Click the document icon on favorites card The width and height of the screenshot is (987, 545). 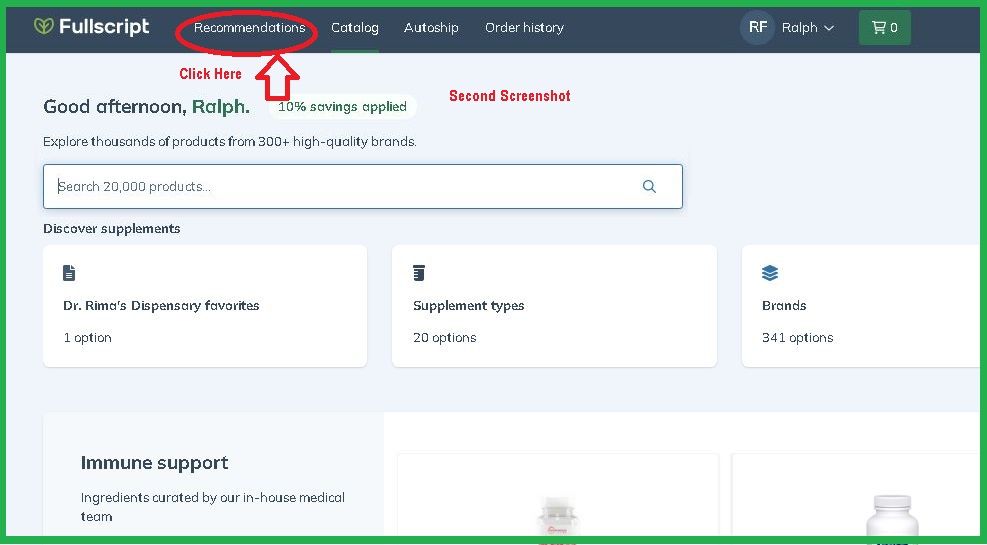click(69, 273)
